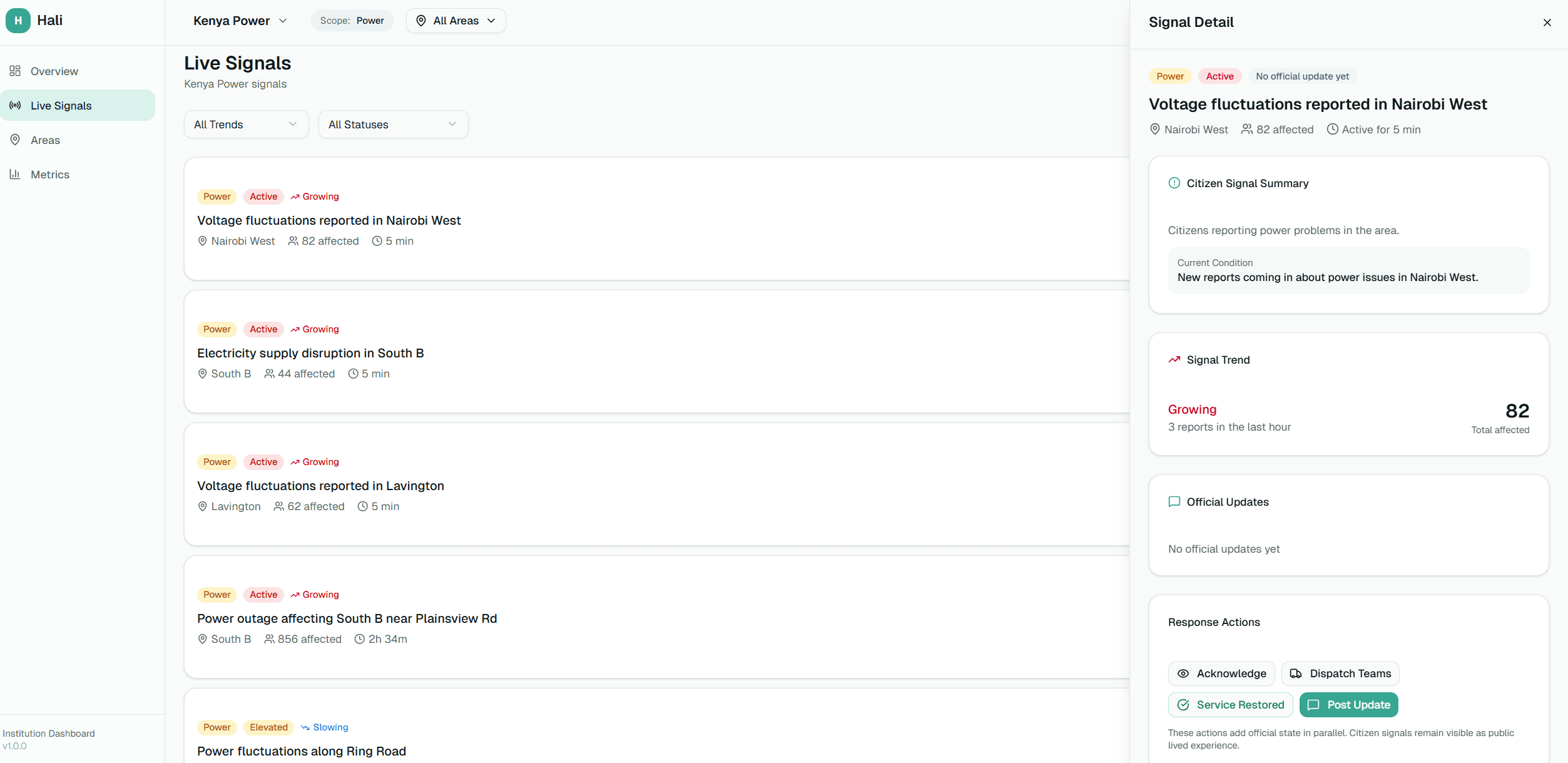This screenshot has height=763, width=1568.
Task: Click location pin icon beside Lavington
Action: [x=202, y=506]
